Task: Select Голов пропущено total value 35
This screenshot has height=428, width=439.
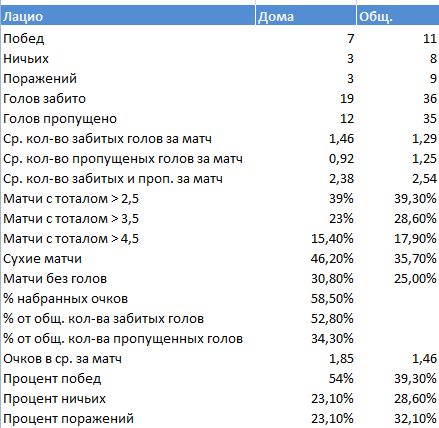Action: click(x=430, y=119)
